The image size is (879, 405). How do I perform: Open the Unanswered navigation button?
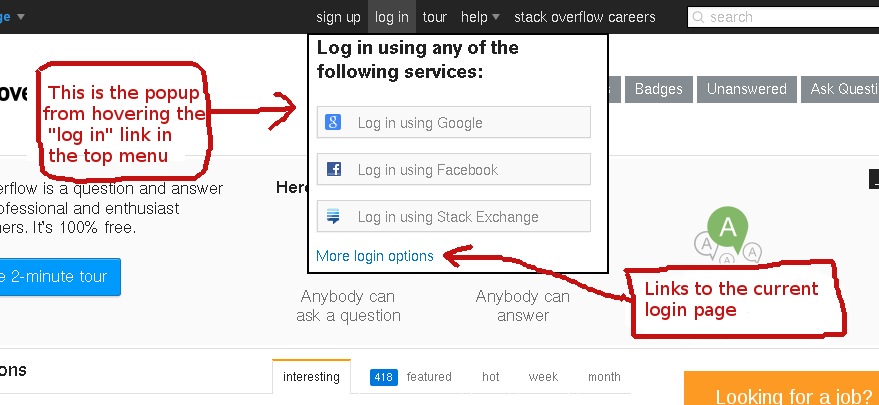[747, 89]
